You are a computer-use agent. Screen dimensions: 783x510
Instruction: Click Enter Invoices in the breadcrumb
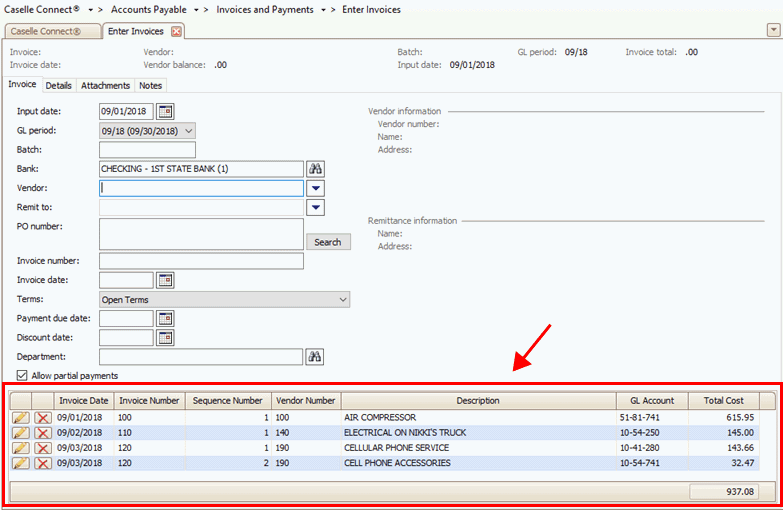tap(371, 9)
